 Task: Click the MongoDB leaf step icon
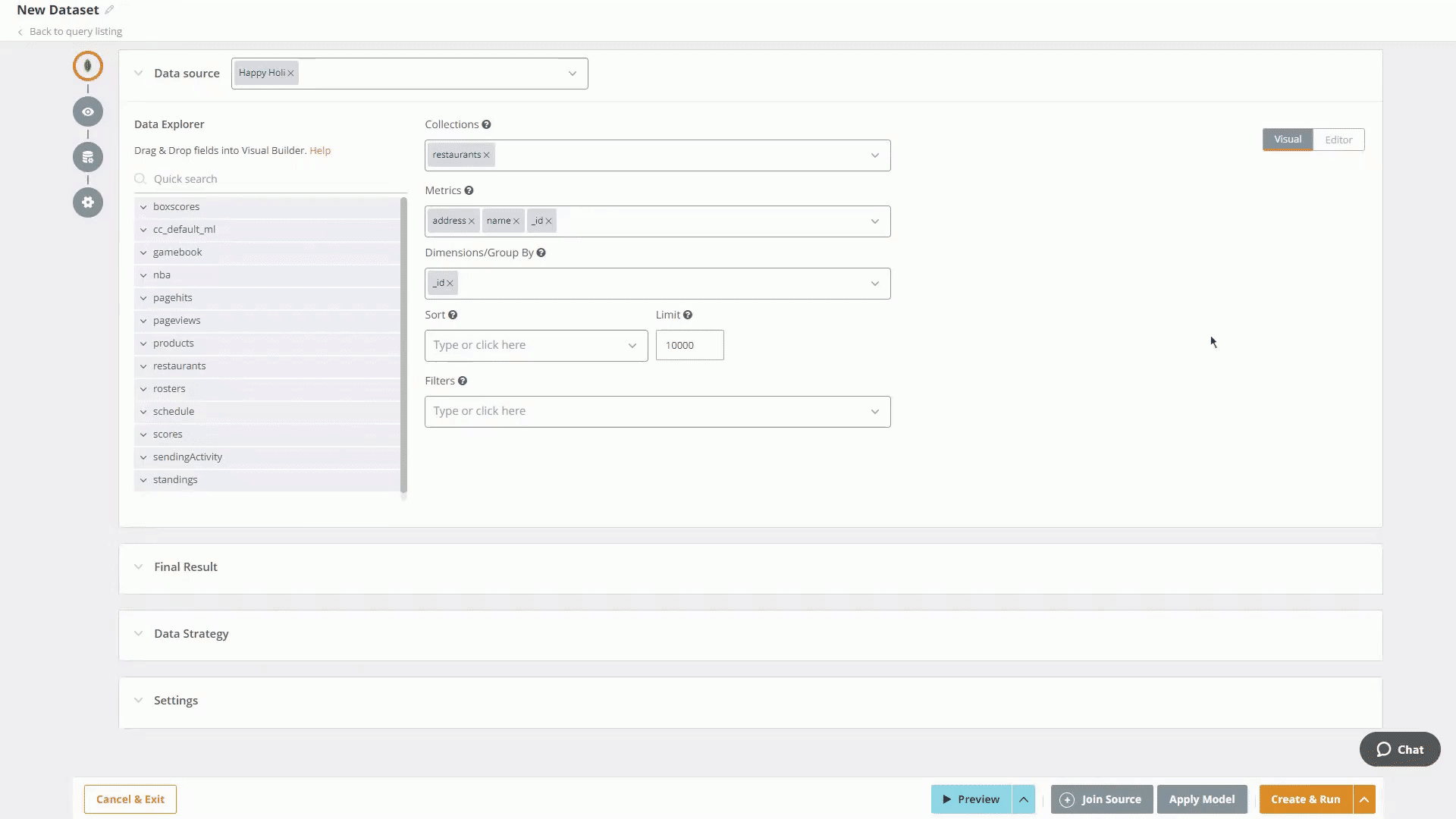pyautogui.click(x=88, y=66)
